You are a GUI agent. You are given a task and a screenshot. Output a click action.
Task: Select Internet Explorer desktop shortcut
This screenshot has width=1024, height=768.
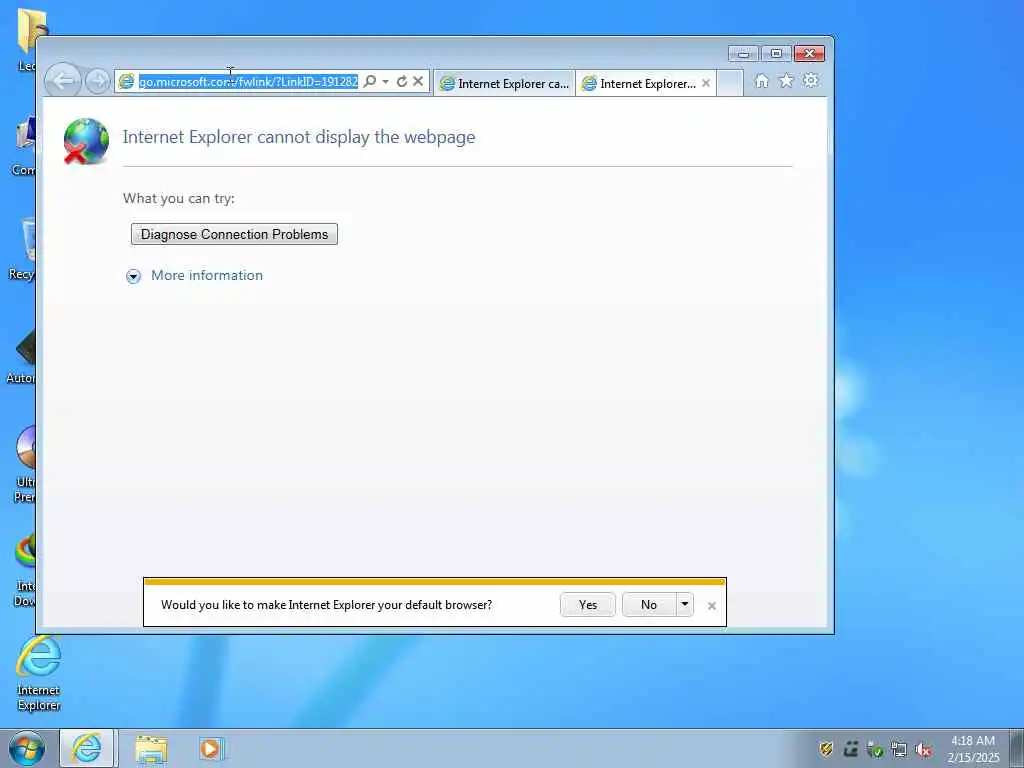click(39, 674)
